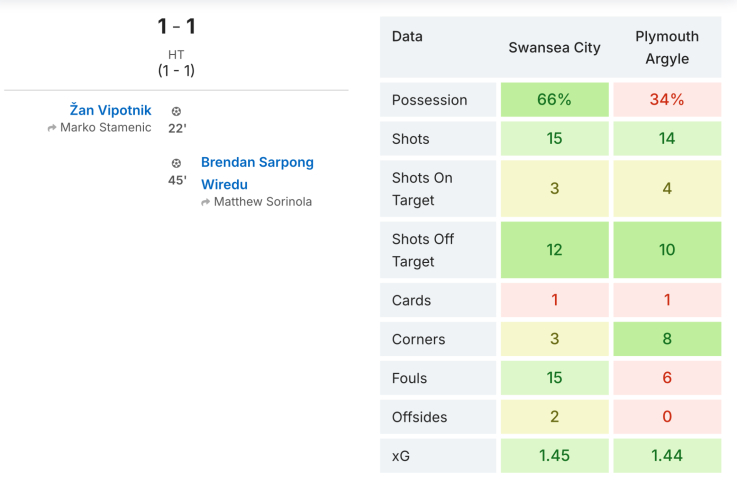The height and width of the screenshot is (500, 737).
Task: Select the Matthew Sorinola assist name
Action: [x=263, y=202]
